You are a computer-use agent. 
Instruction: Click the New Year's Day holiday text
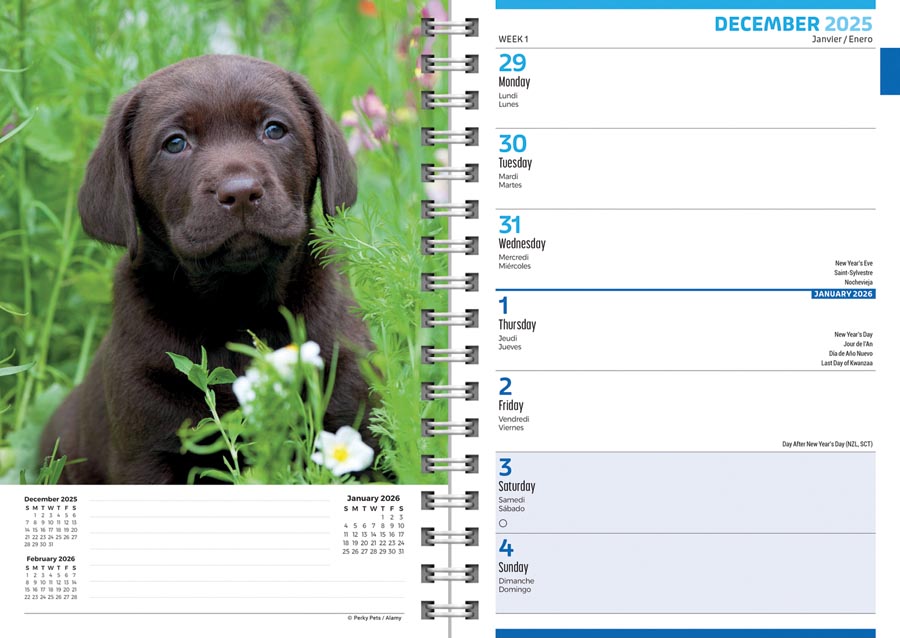pos(853,334)
